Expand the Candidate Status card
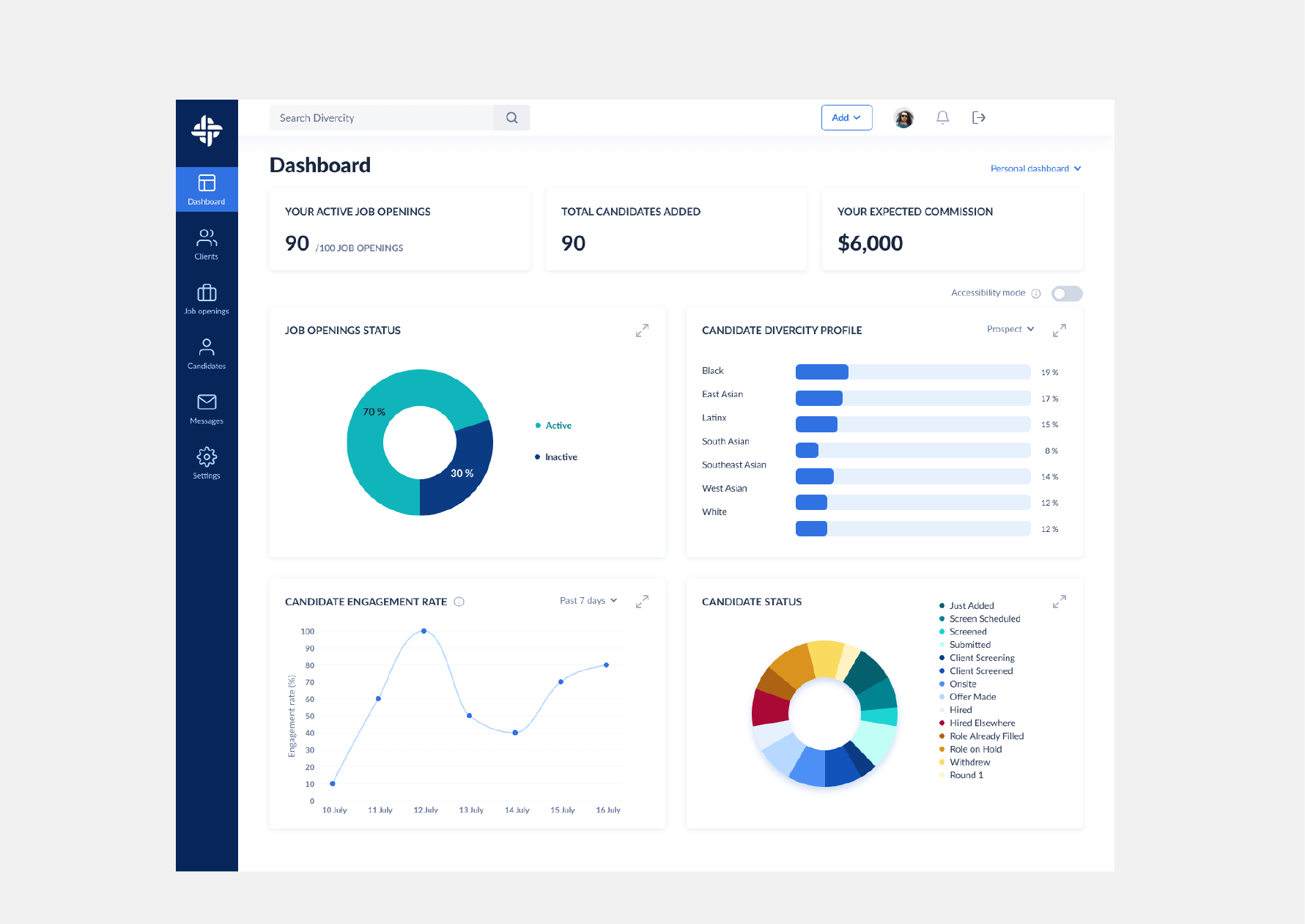The image size is (1305, 924). (x=1060, y=602)
